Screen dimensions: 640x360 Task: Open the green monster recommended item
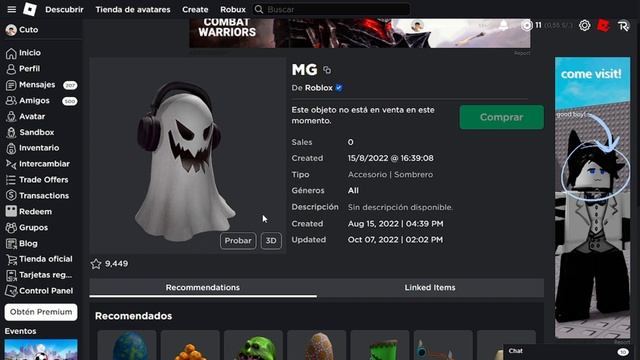[253, 346]
